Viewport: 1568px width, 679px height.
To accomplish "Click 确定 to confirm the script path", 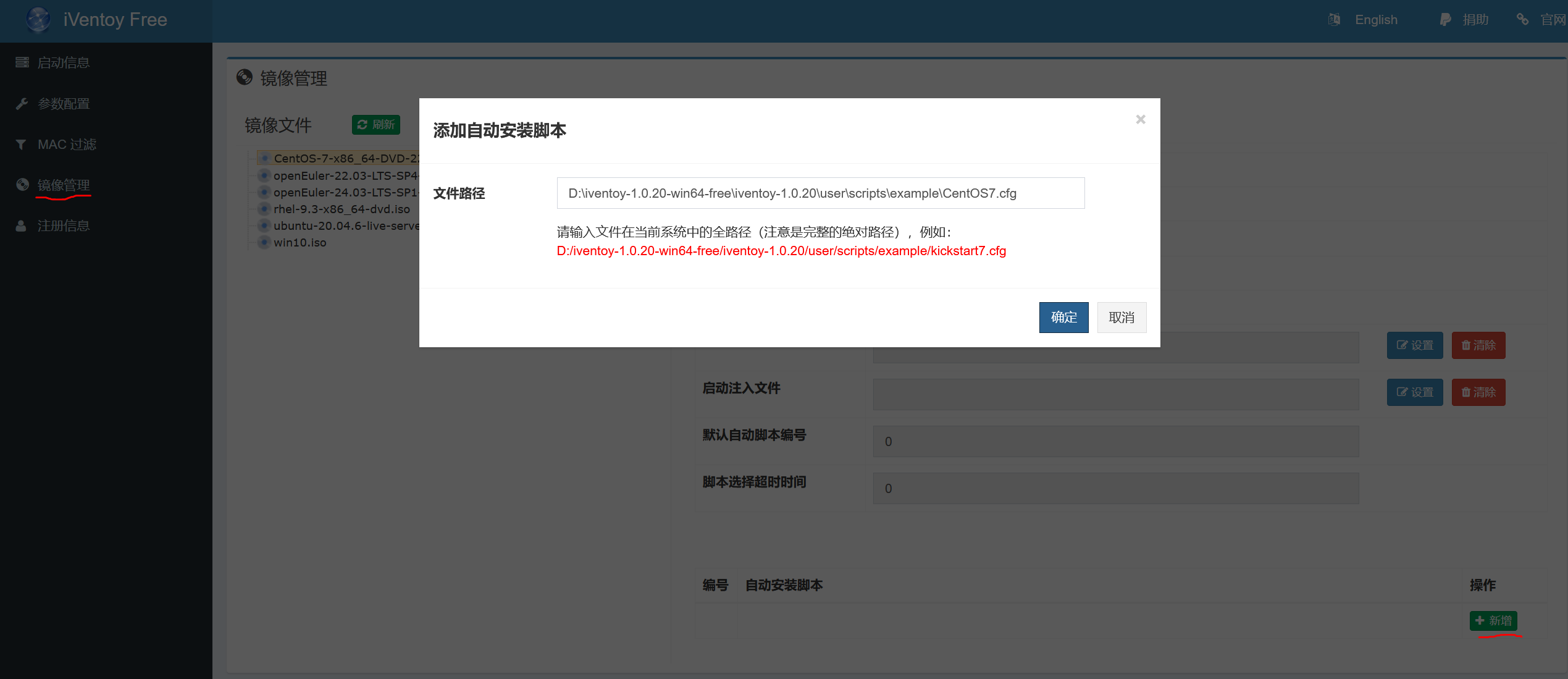I will click(x=1063, y=318).
